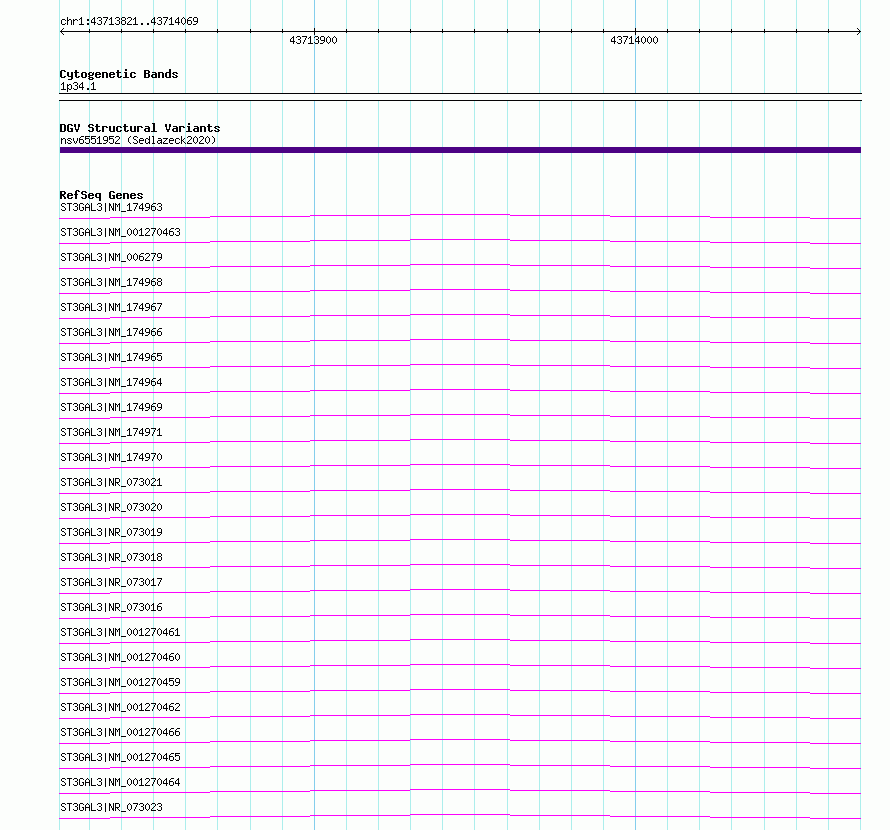
Task: Open transcript ST3GAL3|NM_001270465
Action: coord(120,757)
